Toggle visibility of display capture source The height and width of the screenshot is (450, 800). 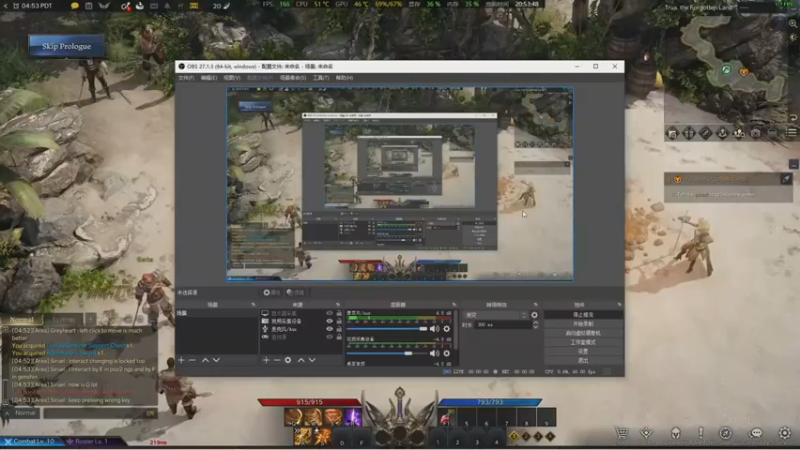tap(330, 313)
